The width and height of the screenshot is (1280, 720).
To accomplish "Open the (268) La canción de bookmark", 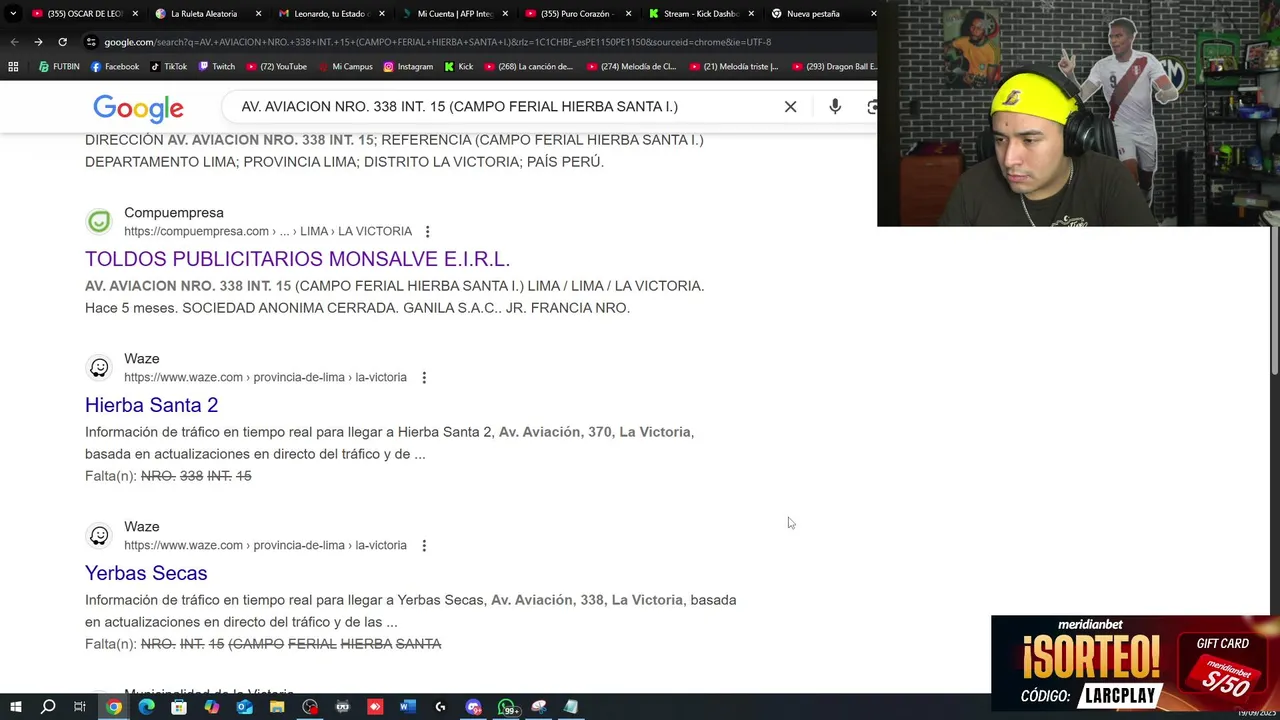I will click(528, 67).
